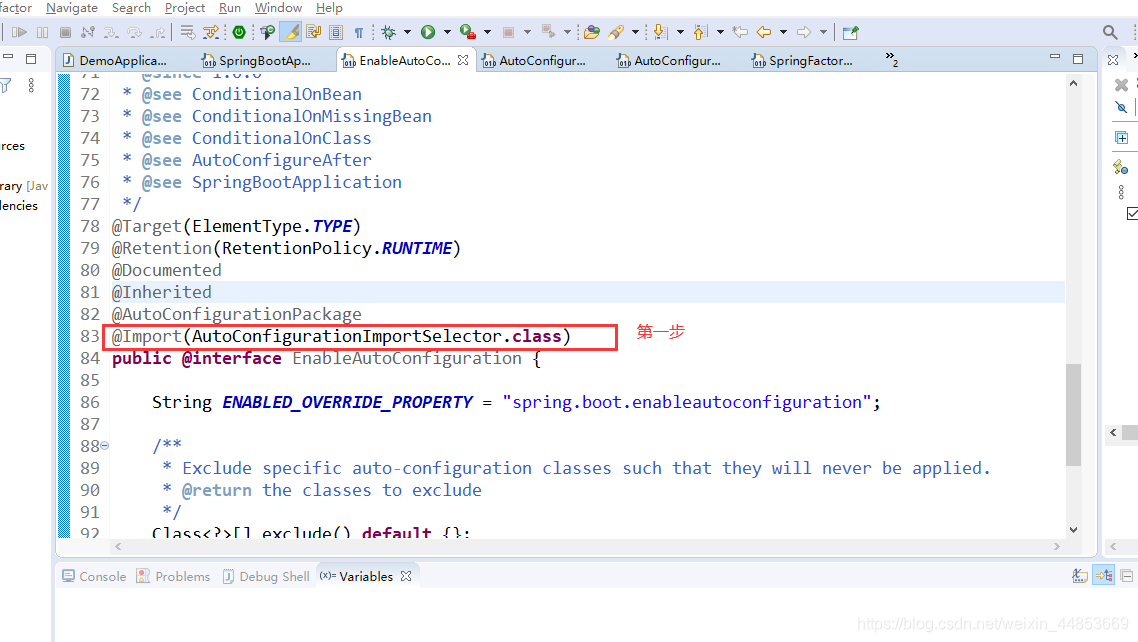Click the Run External Tools icon
The width and height of the screenshot is (1138, 642).
(468, 32)
